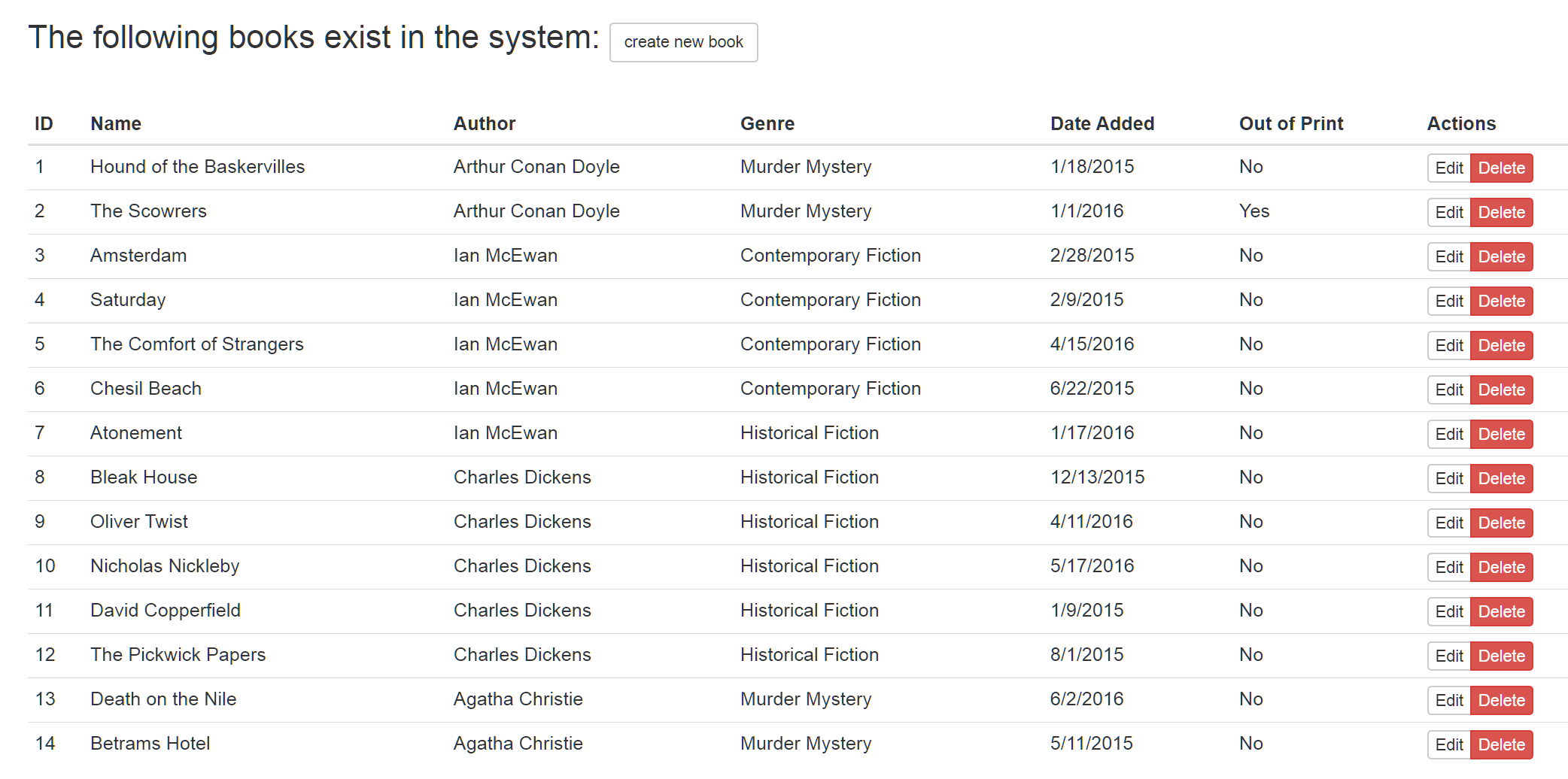
Task: Delete Hound of the Baskervilles entry
Action: click(1501, 168)
